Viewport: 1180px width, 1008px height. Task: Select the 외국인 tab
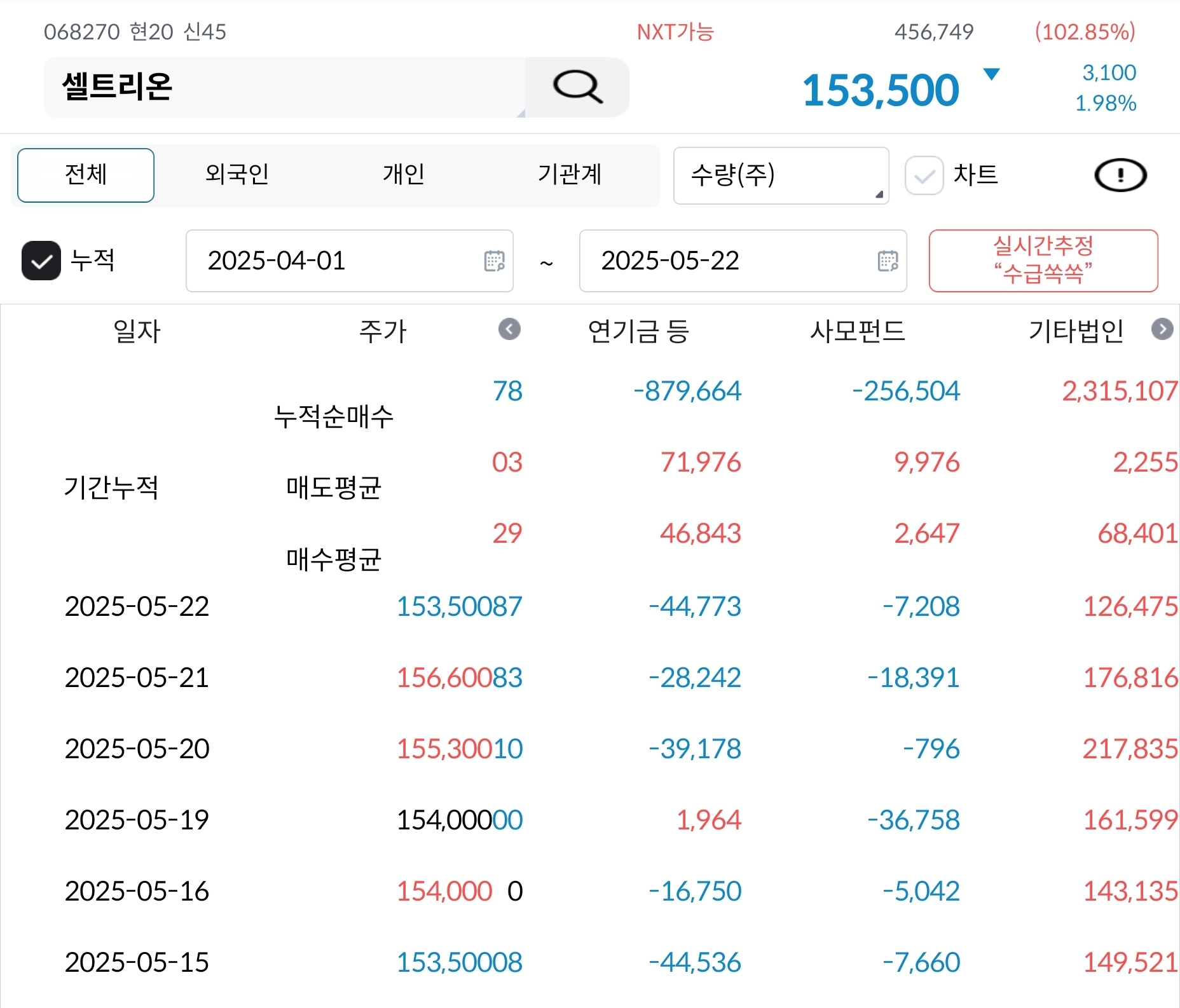click(x=237, y=174)
